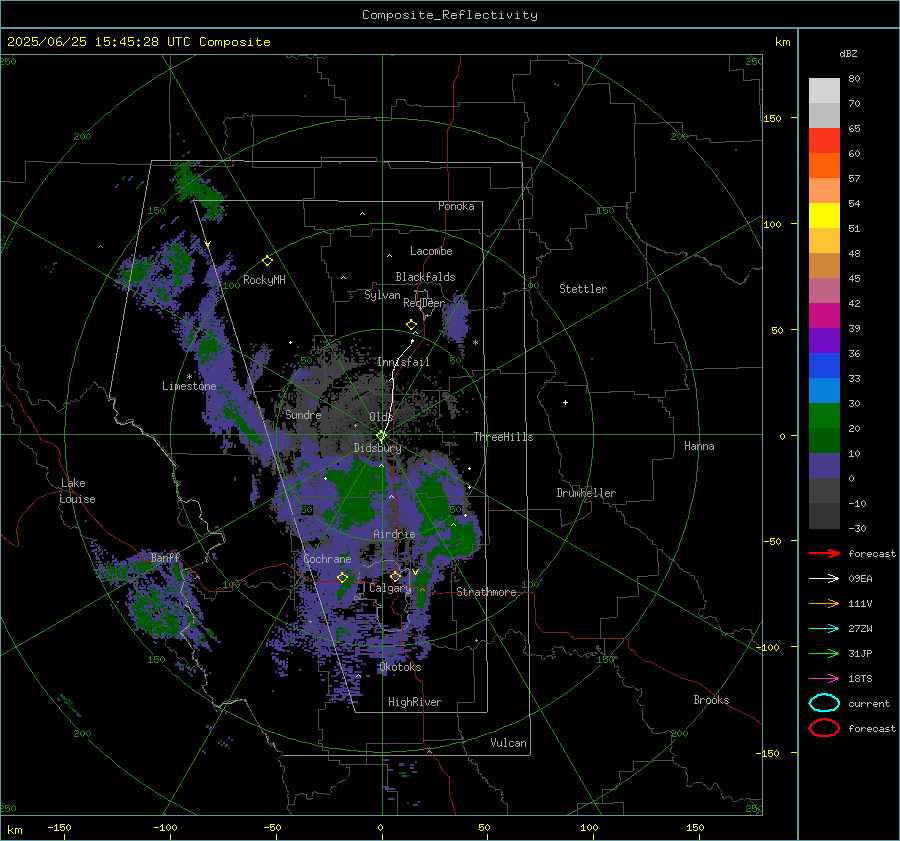Click the asterisk marker east of Innisfail
The height and width of the screenshot is (841, 900).
475,343
